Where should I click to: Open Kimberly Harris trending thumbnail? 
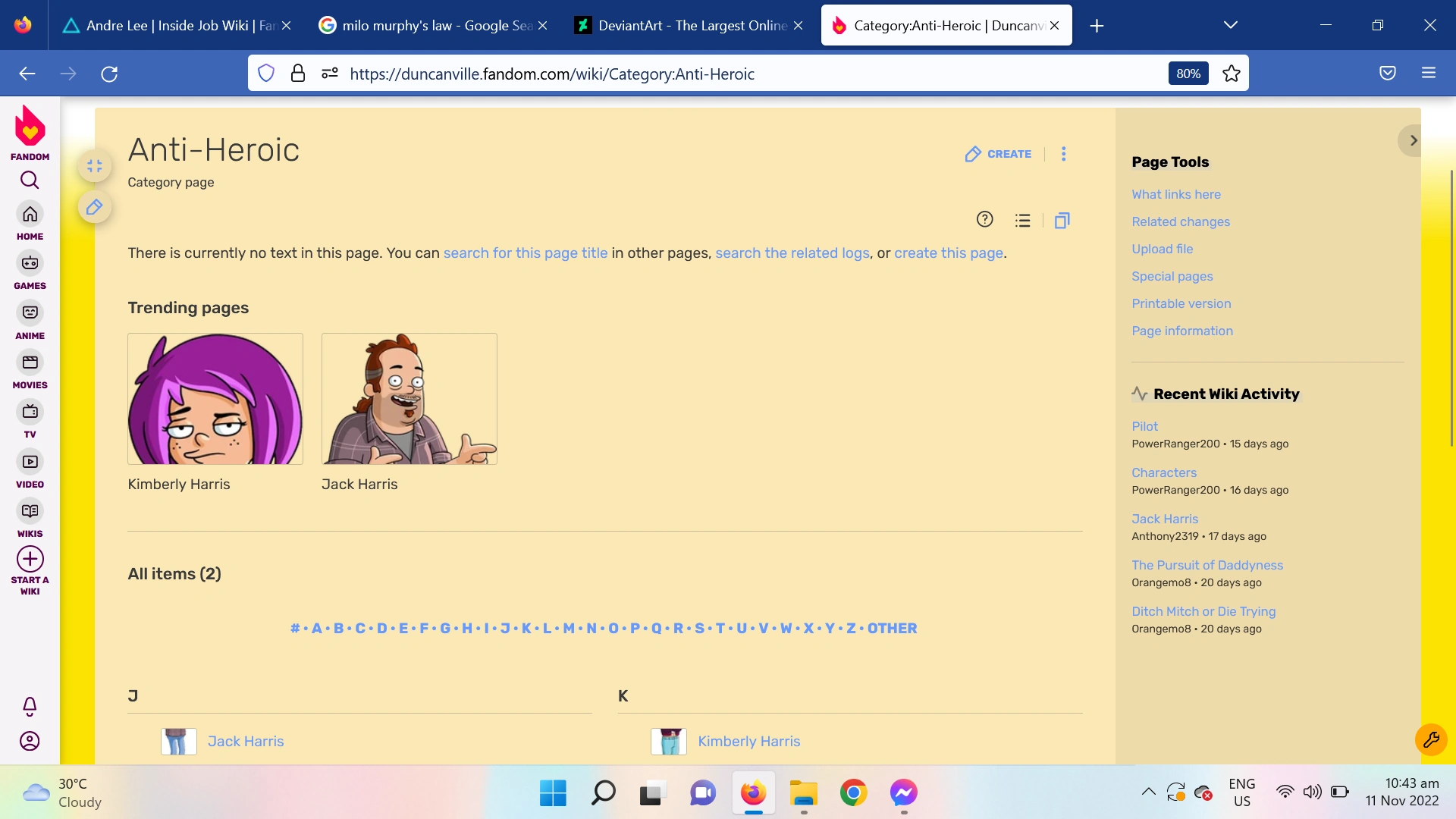point(215,399)
